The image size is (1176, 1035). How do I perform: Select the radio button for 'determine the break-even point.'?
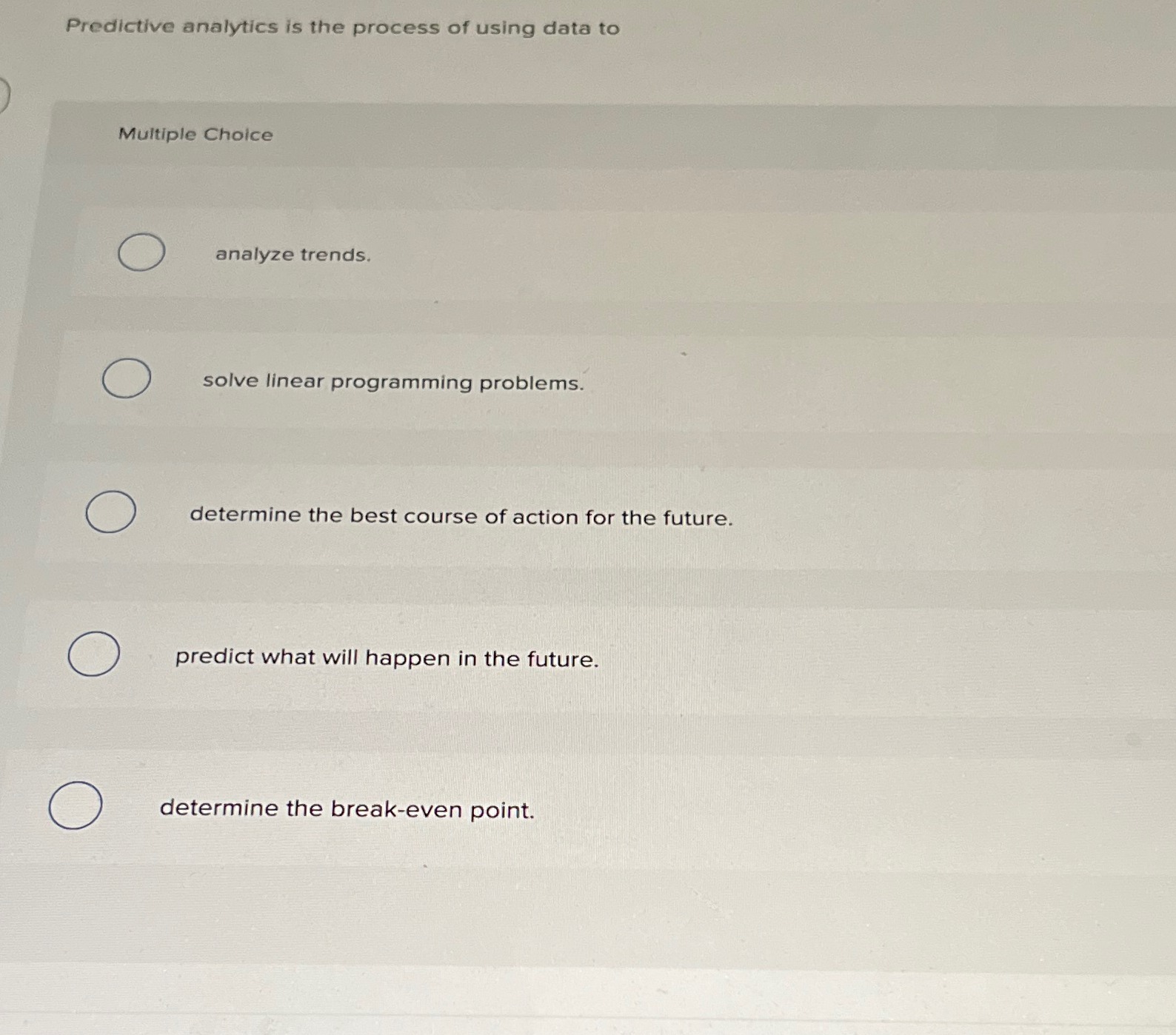(76, 804)
